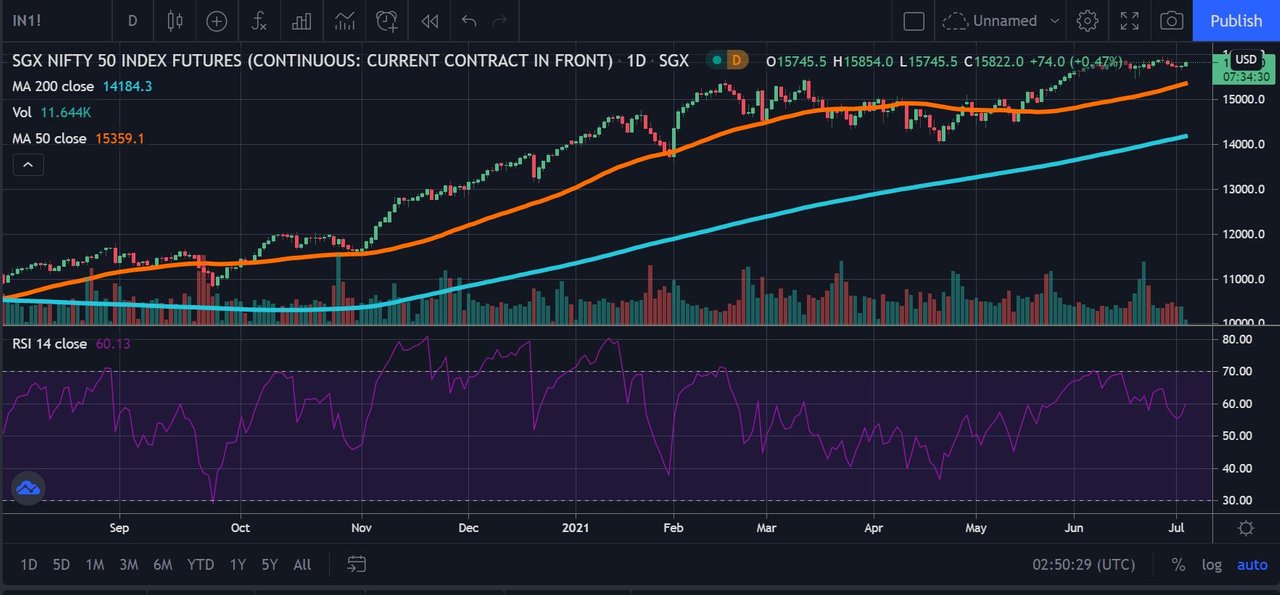Select the 1M time range
Image resolution: width=1280 pixels, height=595 pixels.
pos(94,565)
